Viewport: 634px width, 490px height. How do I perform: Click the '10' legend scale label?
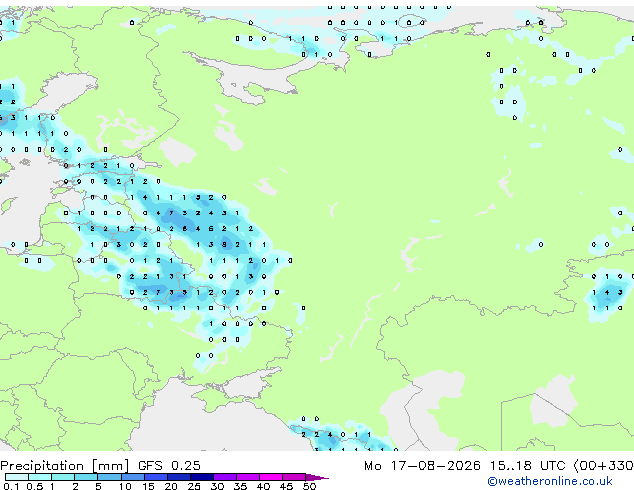point(125,486)
